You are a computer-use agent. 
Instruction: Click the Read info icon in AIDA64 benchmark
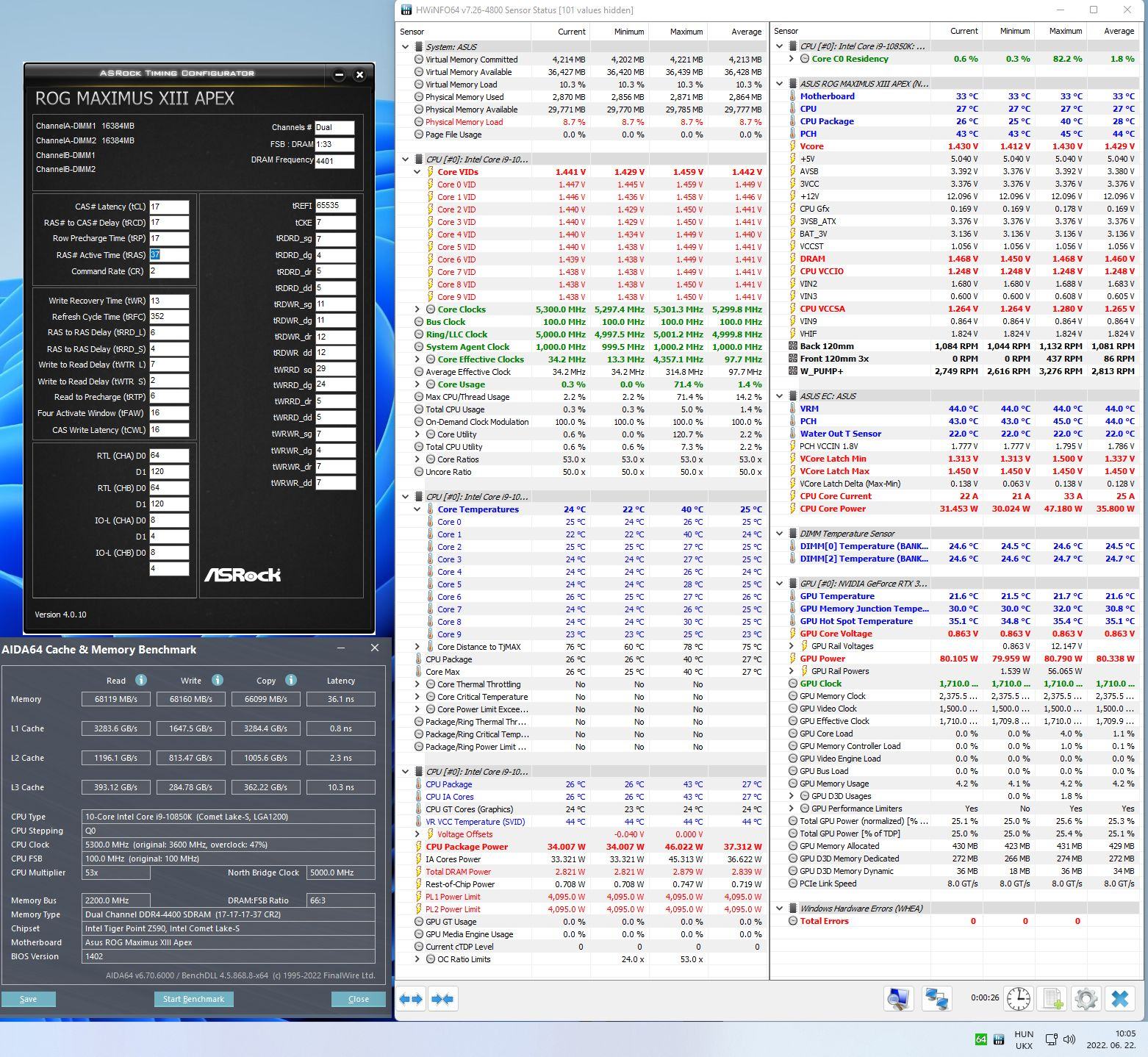pyautogui.click(x=141, y=680)
